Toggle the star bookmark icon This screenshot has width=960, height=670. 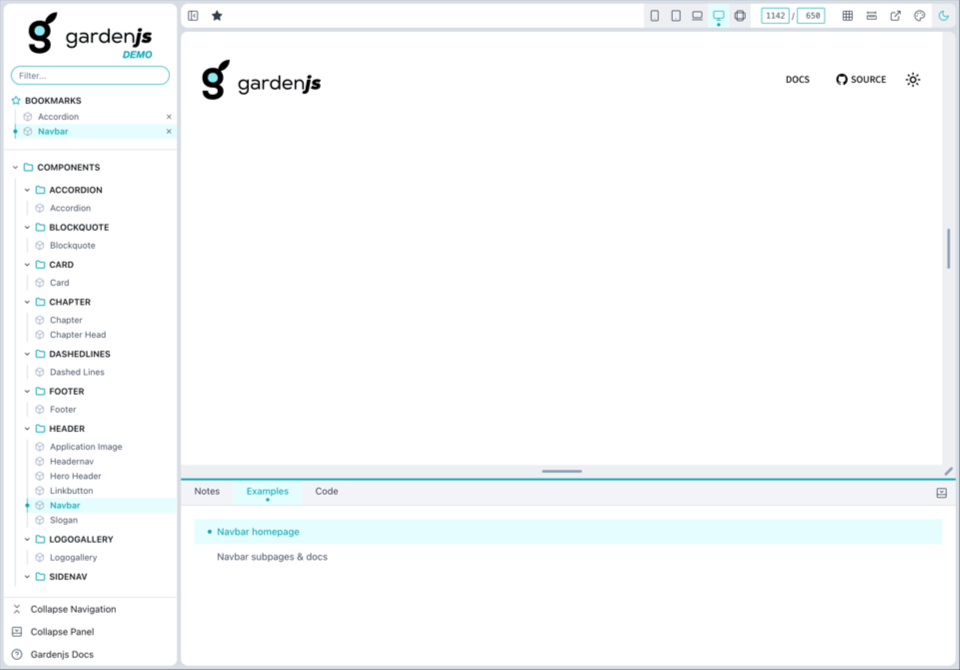216,15
